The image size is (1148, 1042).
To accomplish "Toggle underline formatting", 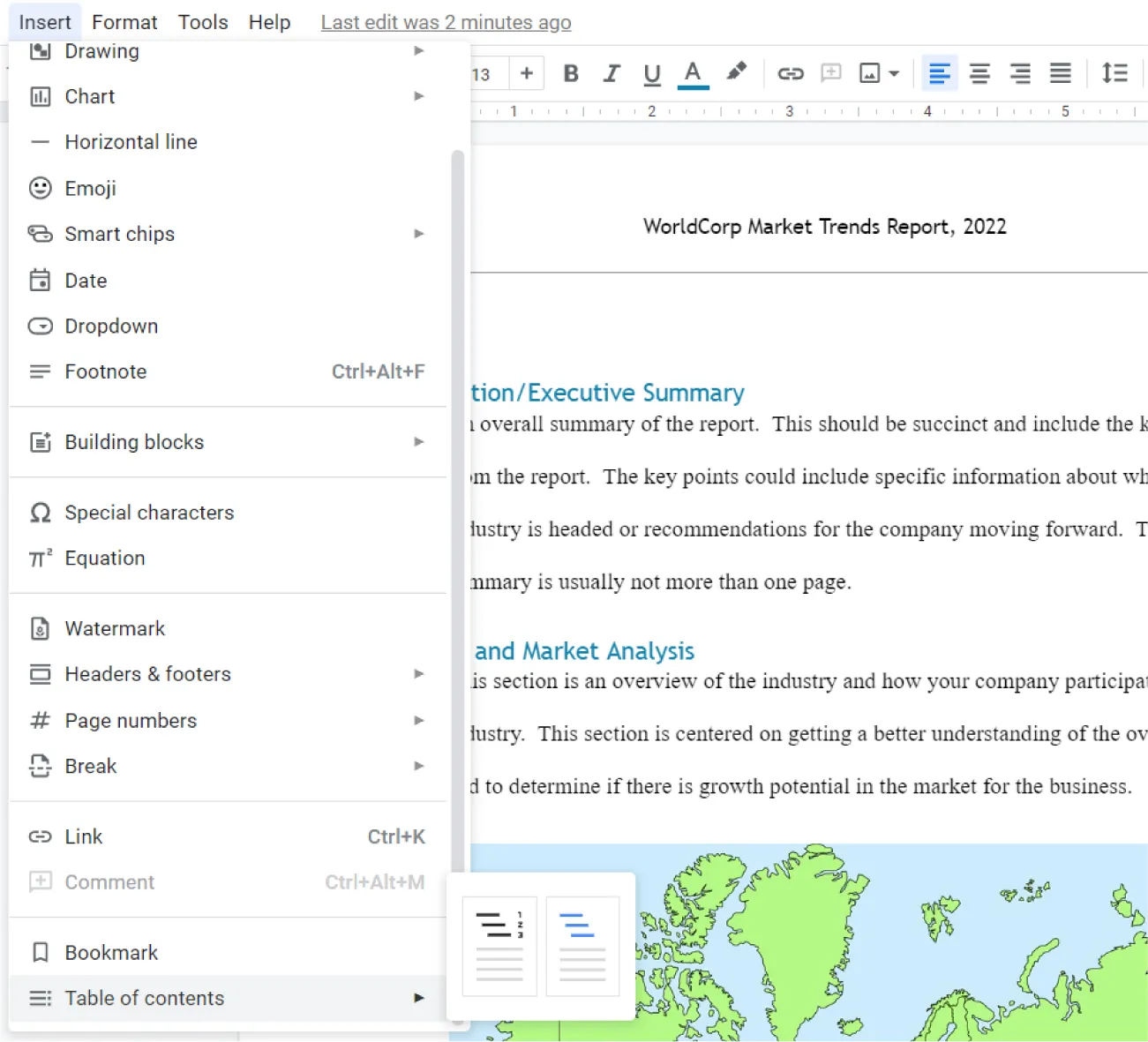I will coord(652,73).
